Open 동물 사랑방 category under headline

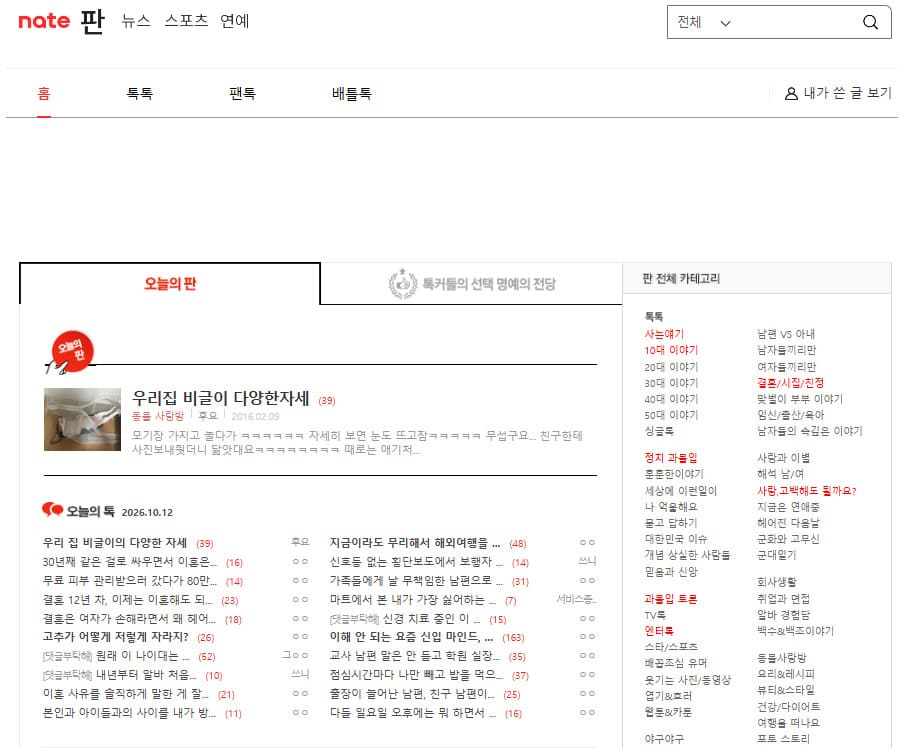tap(158, 416)
